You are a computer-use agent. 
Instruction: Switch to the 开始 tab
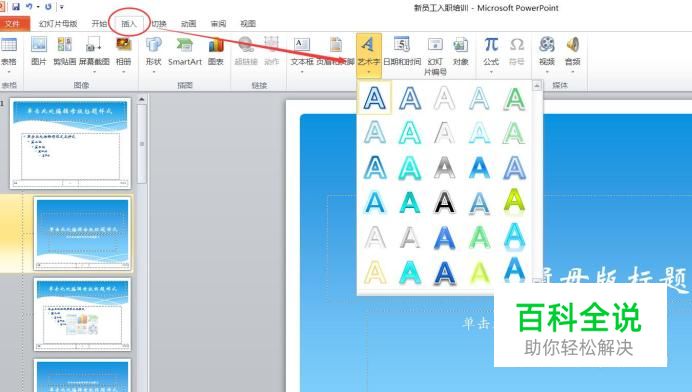99,24
